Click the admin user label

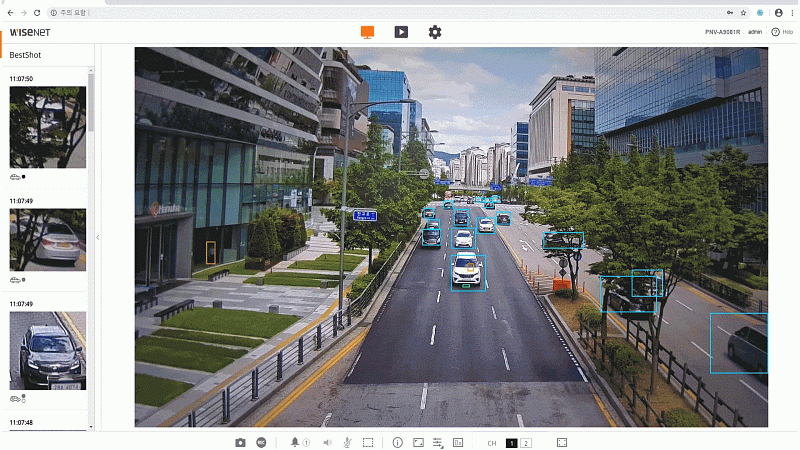tap(755, 32)
